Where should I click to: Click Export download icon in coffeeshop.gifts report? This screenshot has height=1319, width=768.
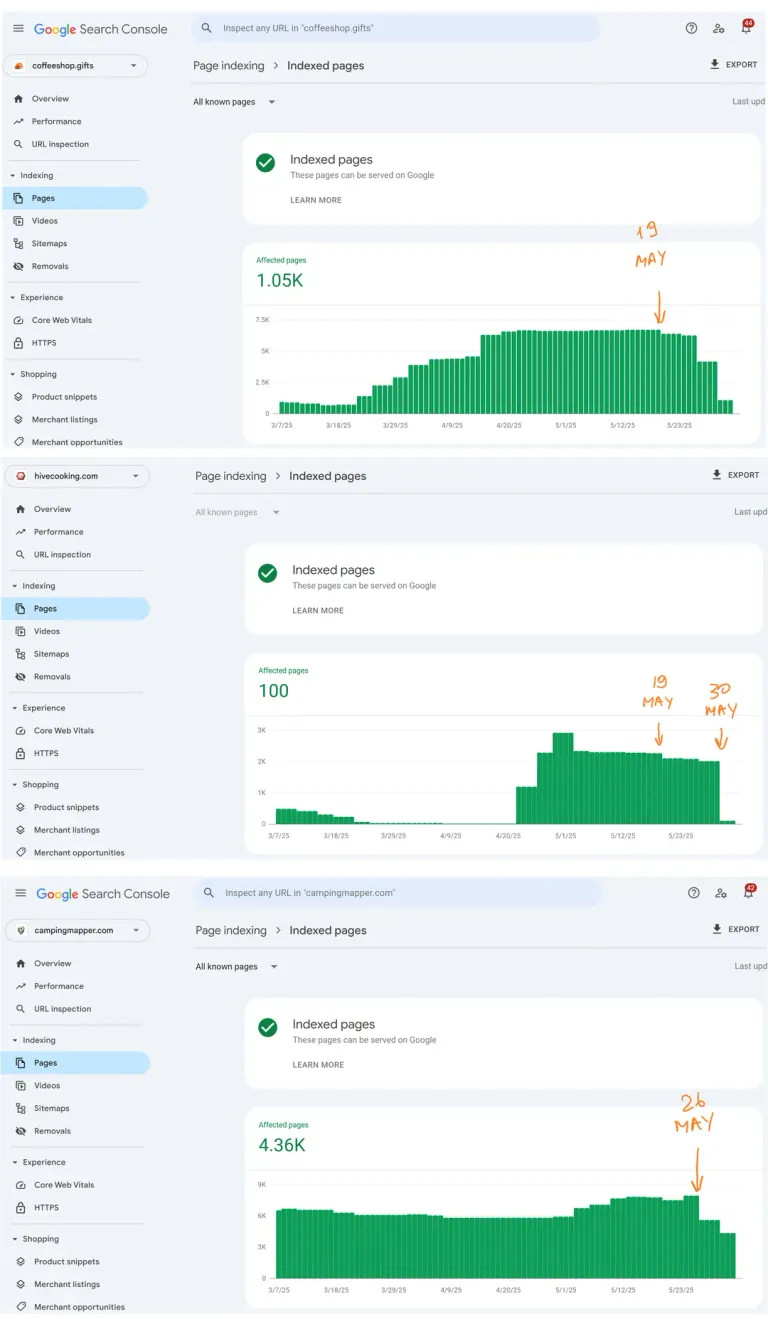[714, 64]
